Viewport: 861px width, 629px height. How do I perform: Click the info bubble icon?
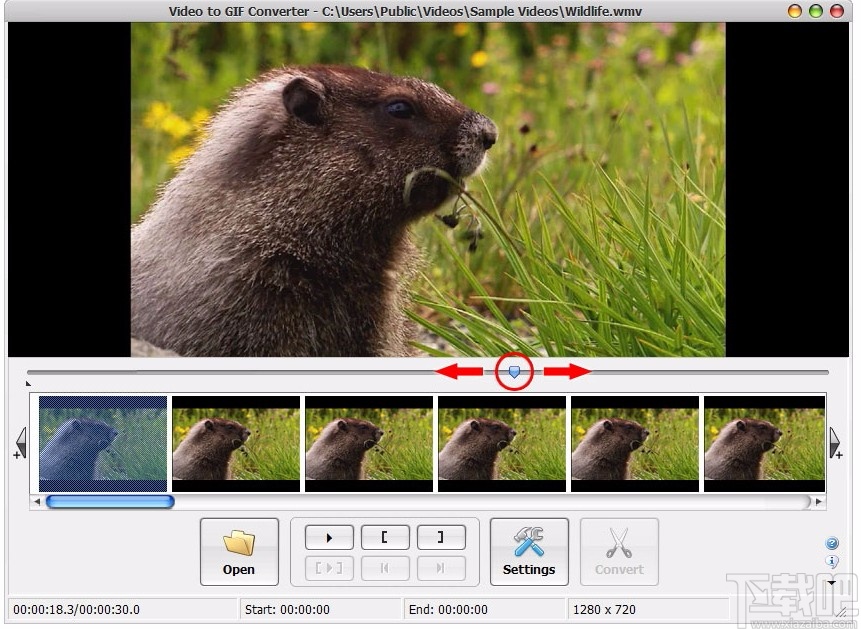tap(832, 562)
